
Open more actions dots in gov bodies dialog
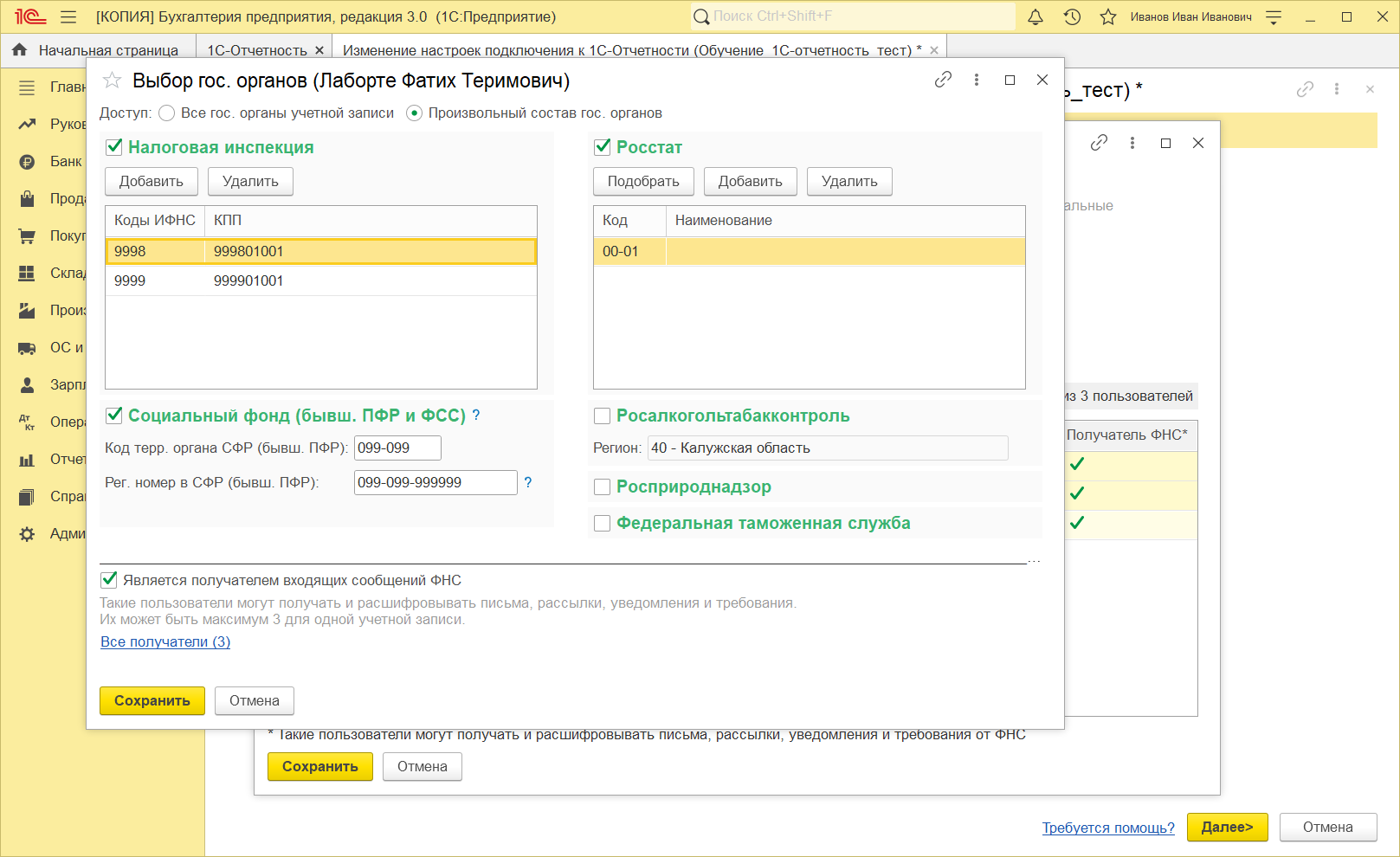point(977,80)
